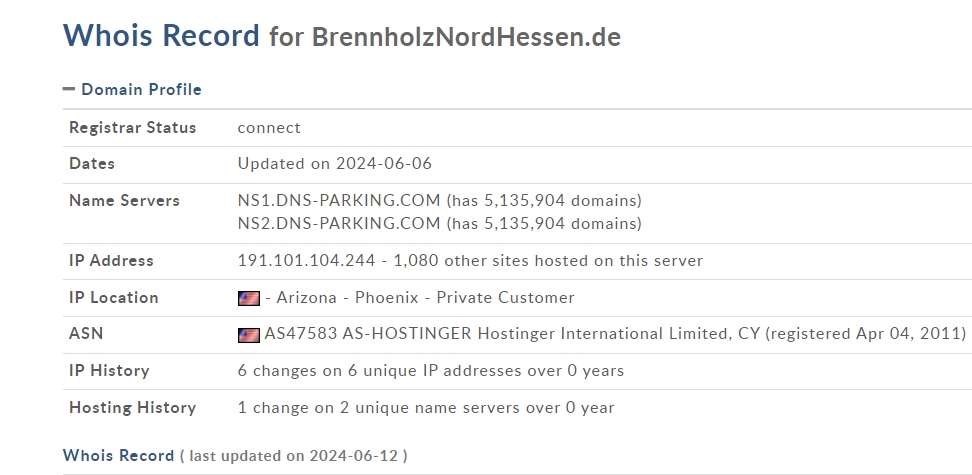Click the Registrar Status label
Viewport: 972px width, 475px height.
tap(133, 128)
